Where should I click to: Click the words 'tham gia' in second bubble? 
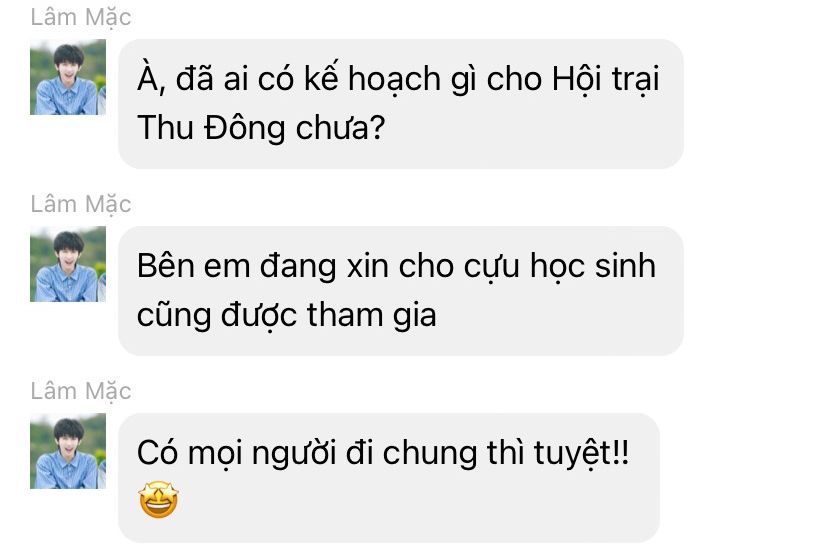click(x=372, y=315)
